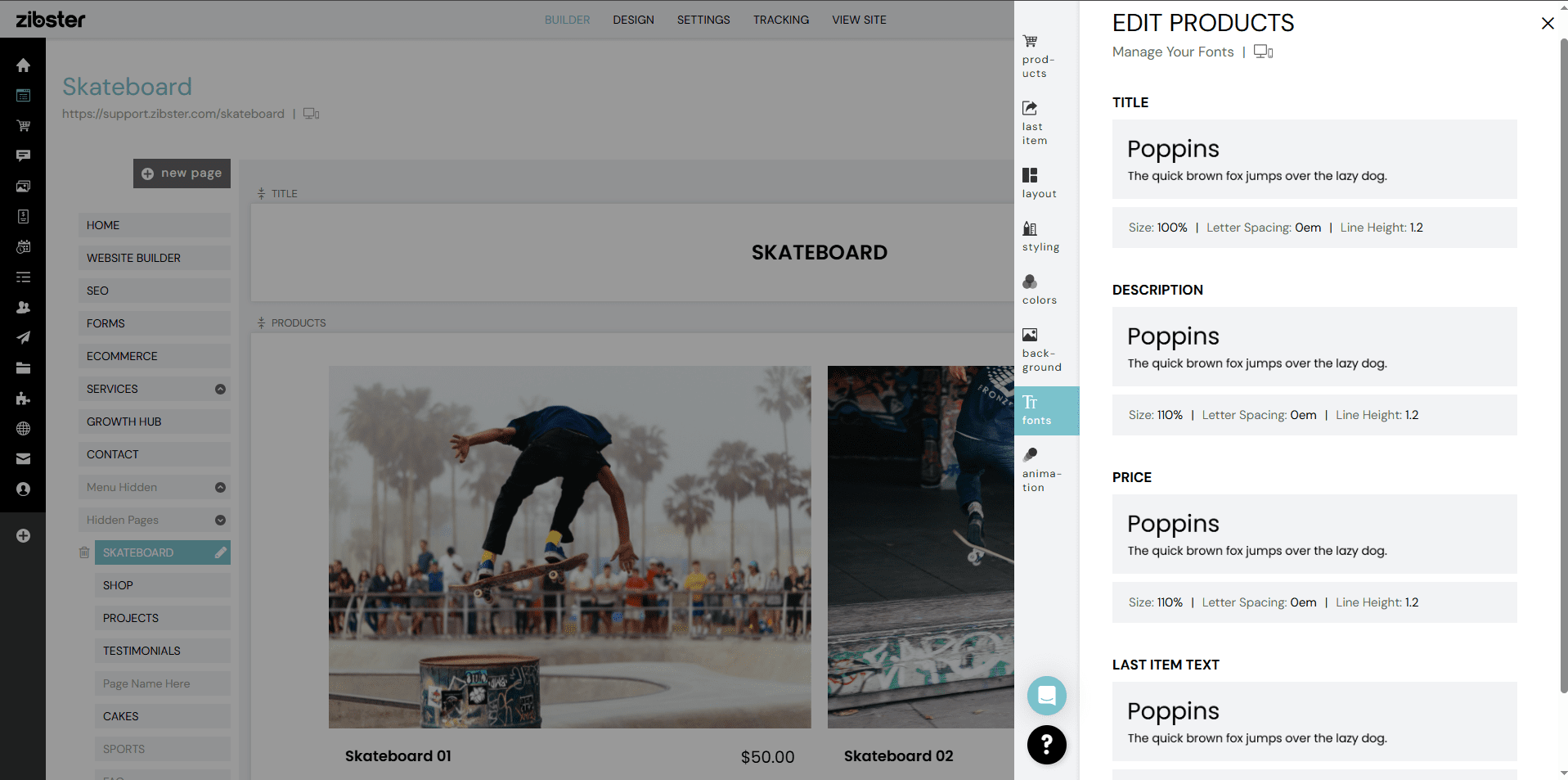This screenshot has width=1568, height=780.
Task: Click the shopping cart icon in left sidebar
Action: tap(23, 125)
